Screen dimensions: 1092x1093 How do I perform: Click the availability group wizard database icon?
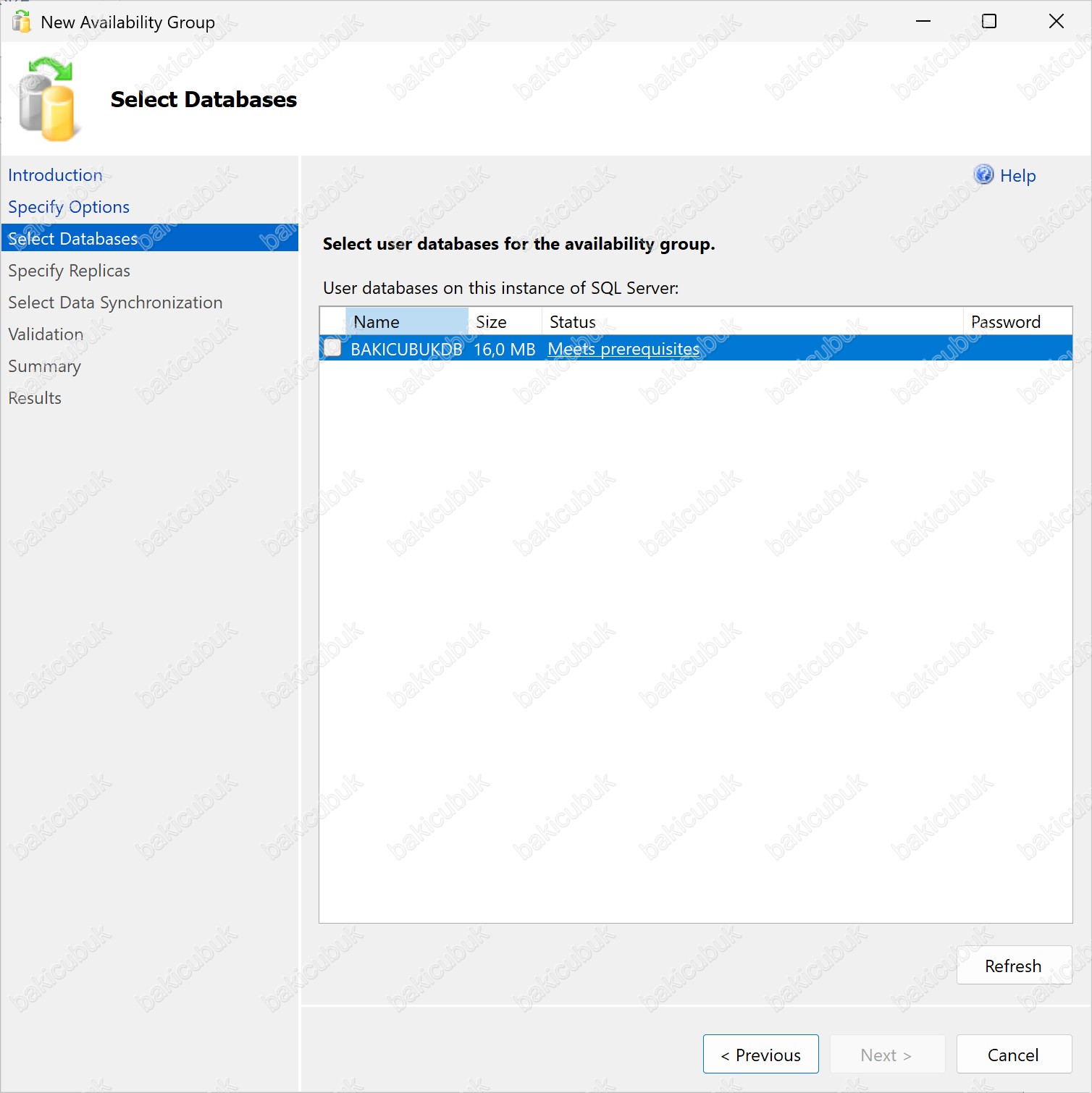click(x=47, y=100)
